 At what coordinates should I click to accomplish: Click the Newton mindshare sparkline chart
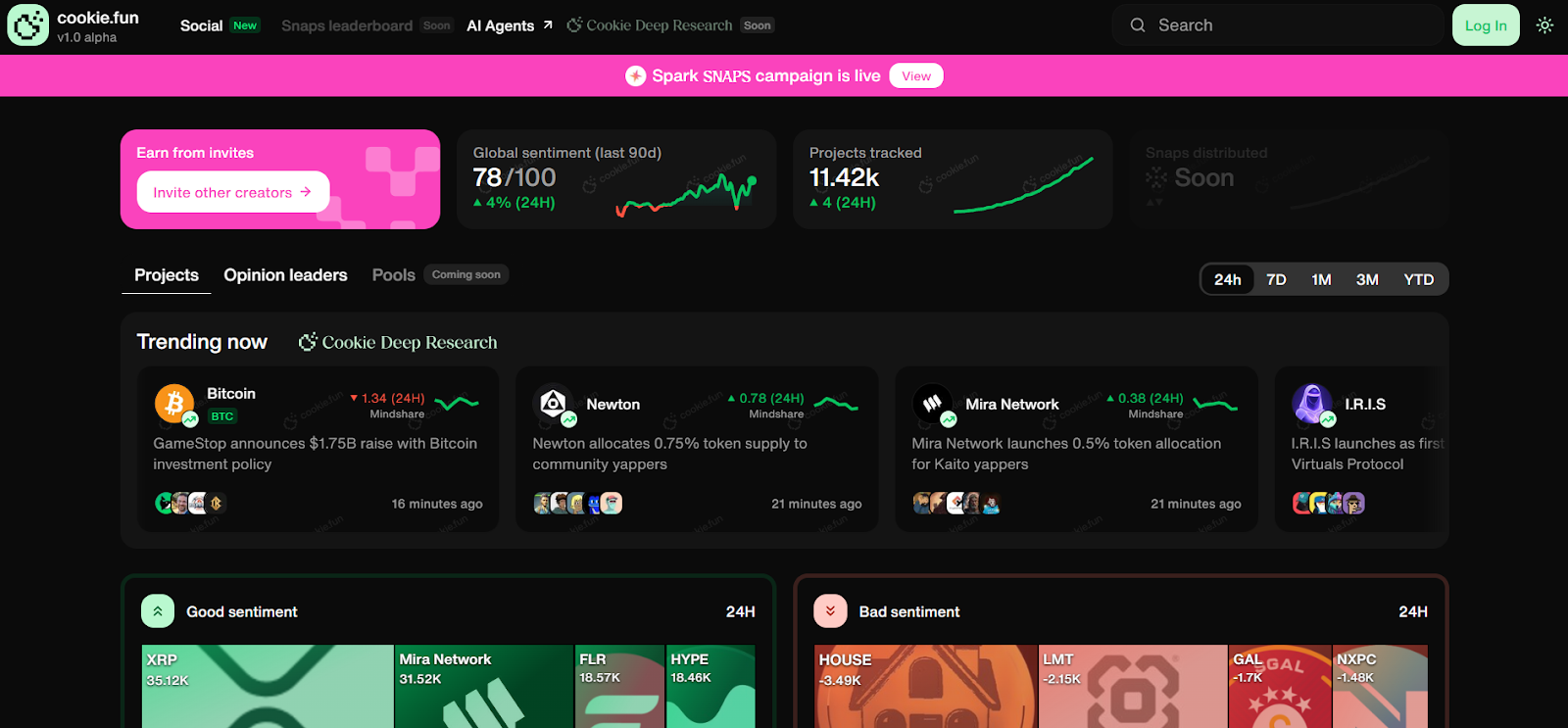[836, 403]
